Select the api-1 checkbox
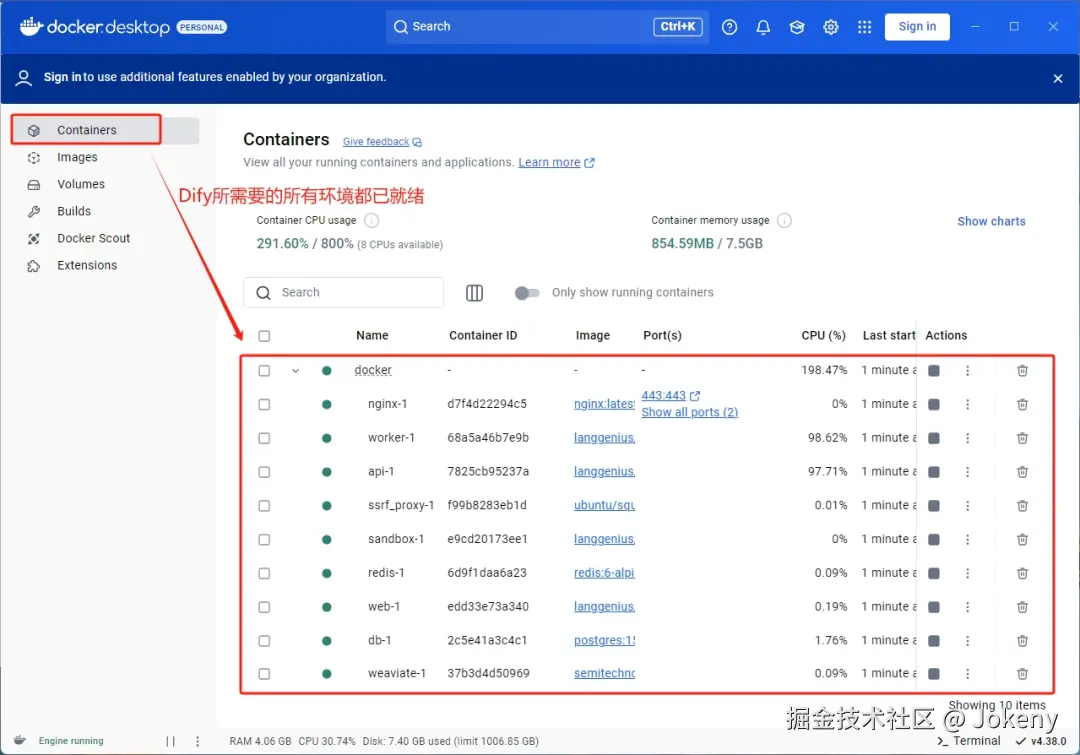 (264, 472)
